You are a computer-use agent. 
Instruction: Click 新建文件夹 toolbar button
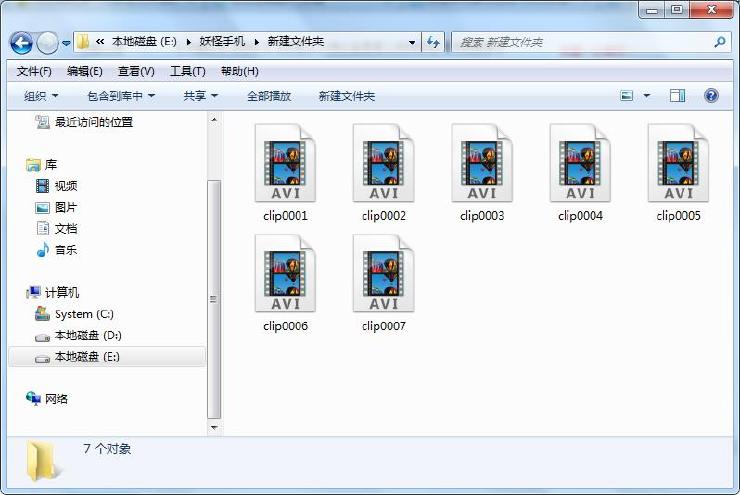tap(347, 96)
